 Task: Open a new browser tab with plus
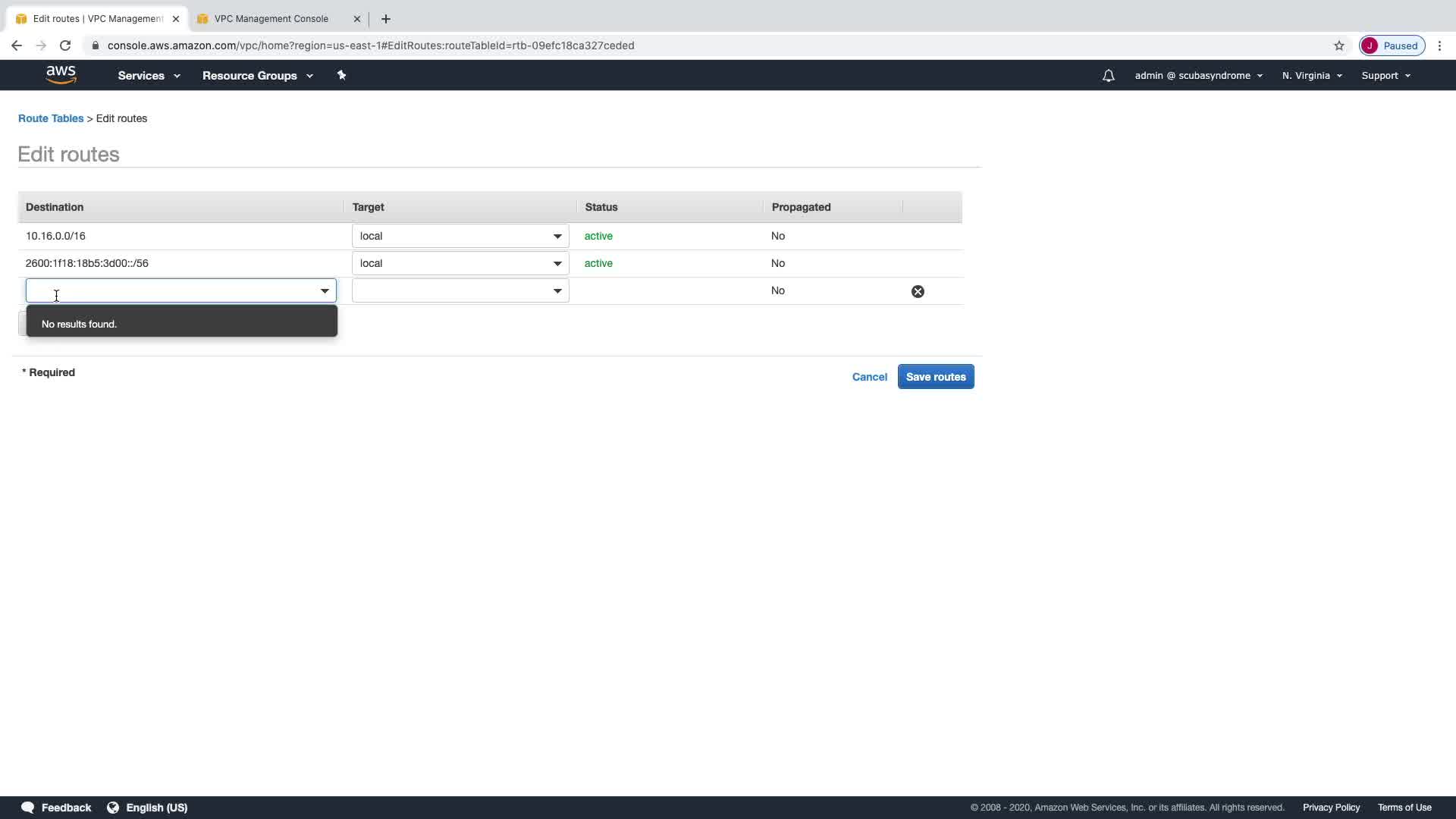386,19
